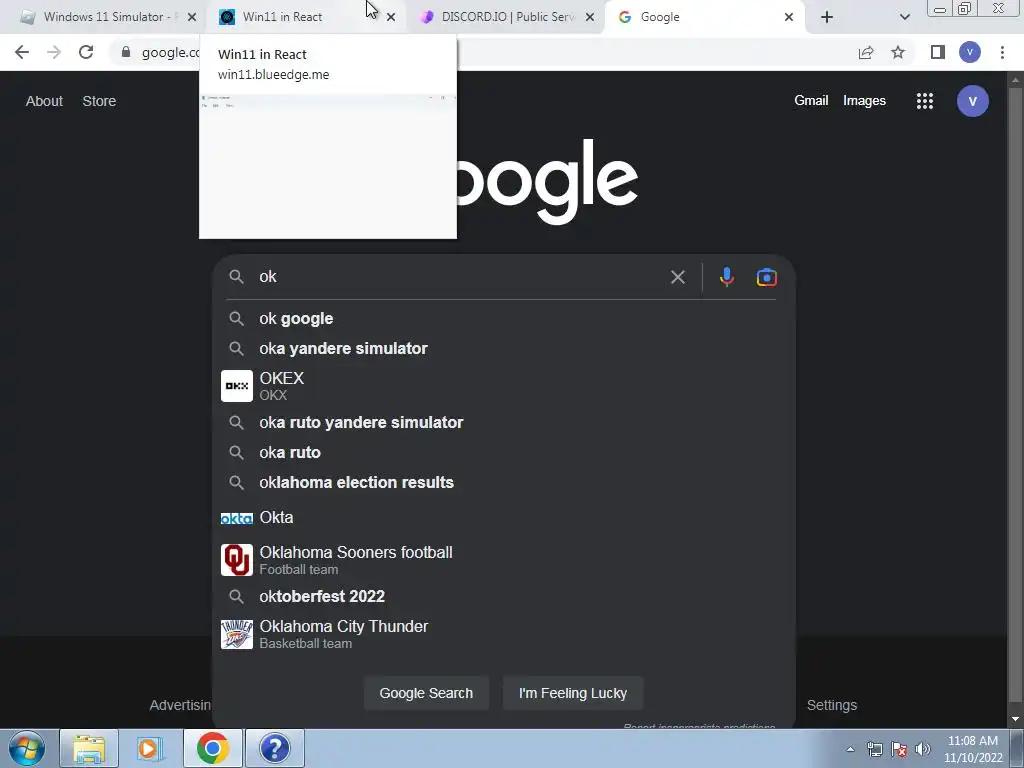Open the Store link
1024x768 pixels.
(99, 101)
